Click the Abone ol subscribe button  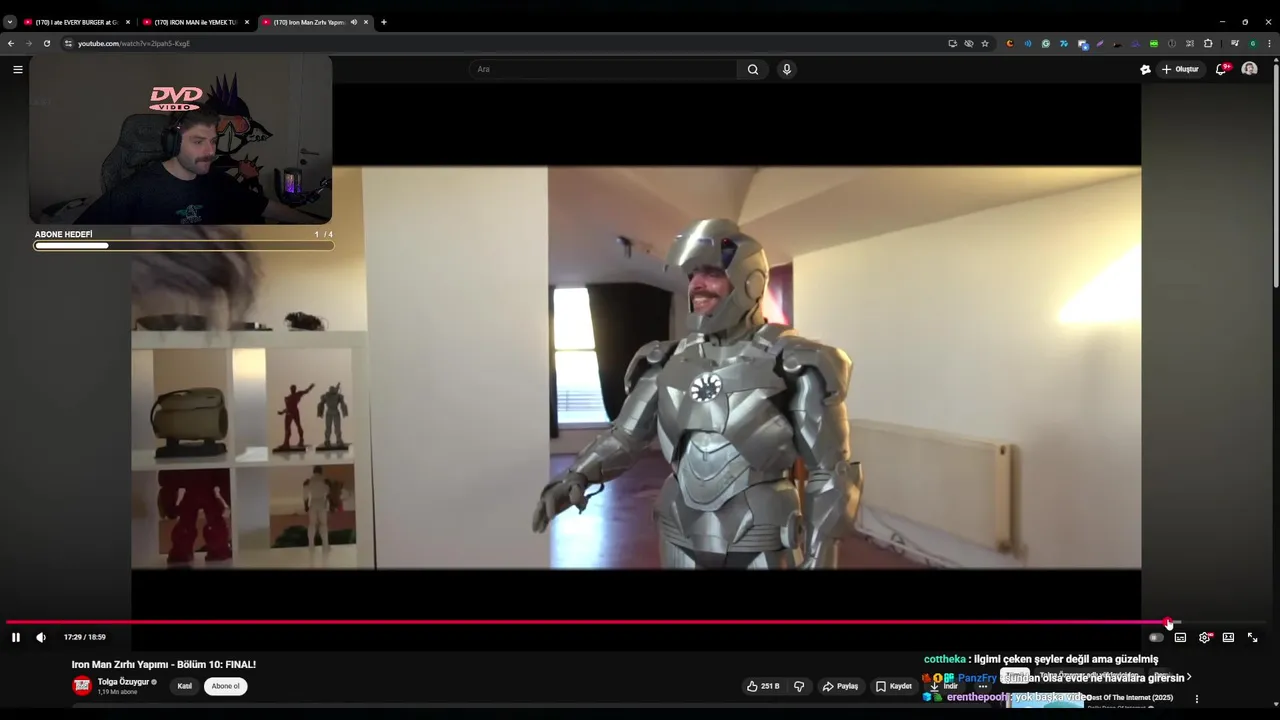pos(226,686)
